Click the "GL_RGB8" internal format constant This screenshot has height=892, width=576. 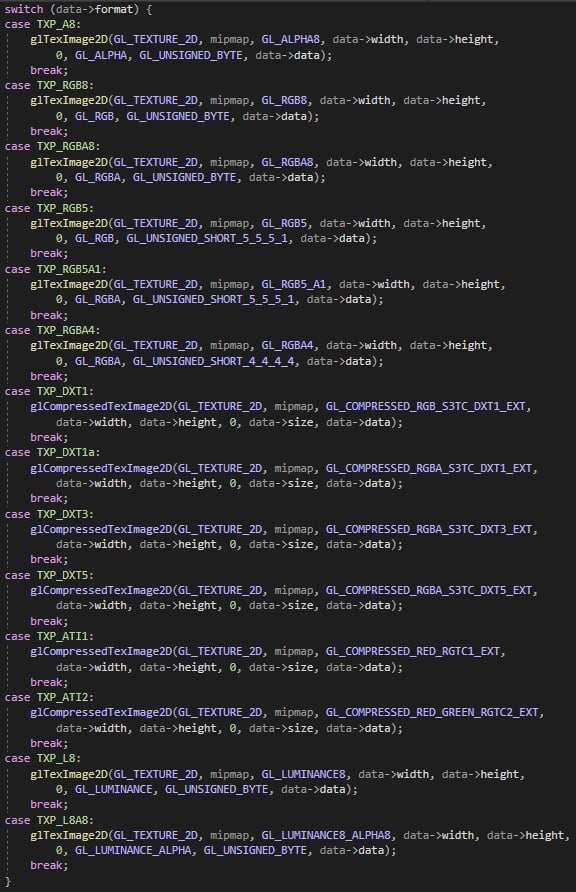click(x=284, y=101)
